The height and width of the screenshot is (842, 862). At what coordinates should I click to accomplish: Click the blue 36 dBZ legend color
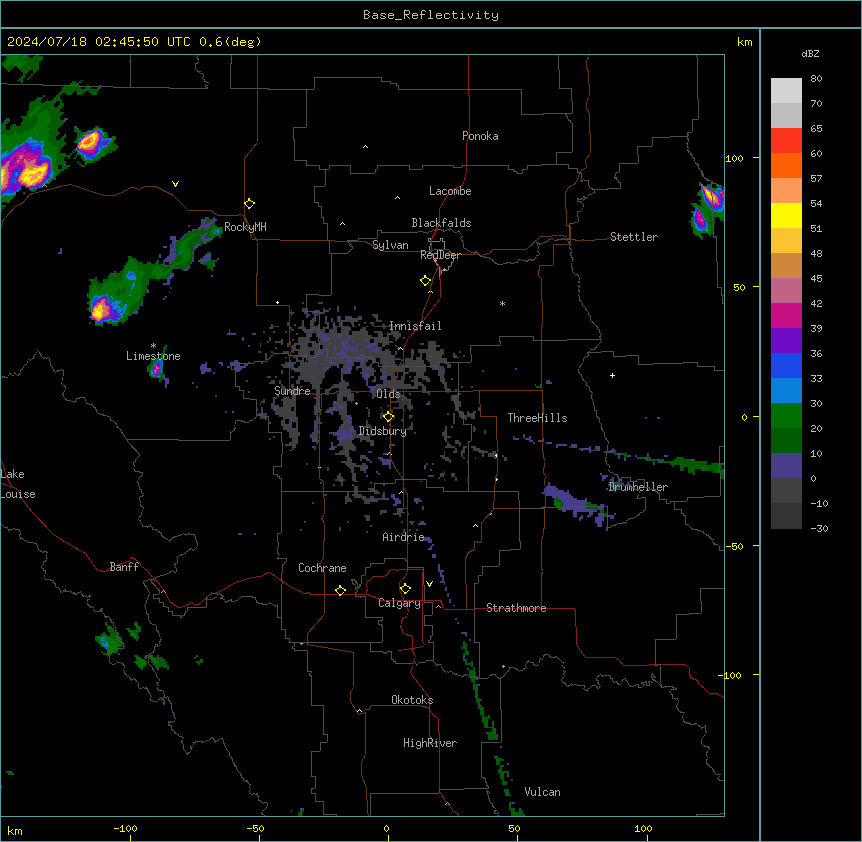click(x=786, y=365)
